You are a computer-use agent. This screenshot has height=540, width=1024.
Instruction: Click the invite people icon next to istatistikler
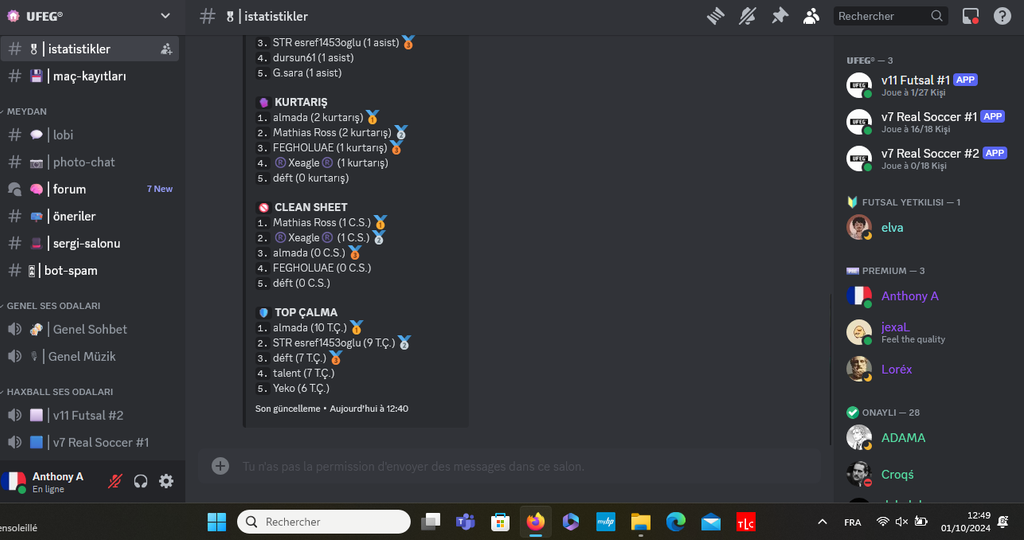click(166, 49)
